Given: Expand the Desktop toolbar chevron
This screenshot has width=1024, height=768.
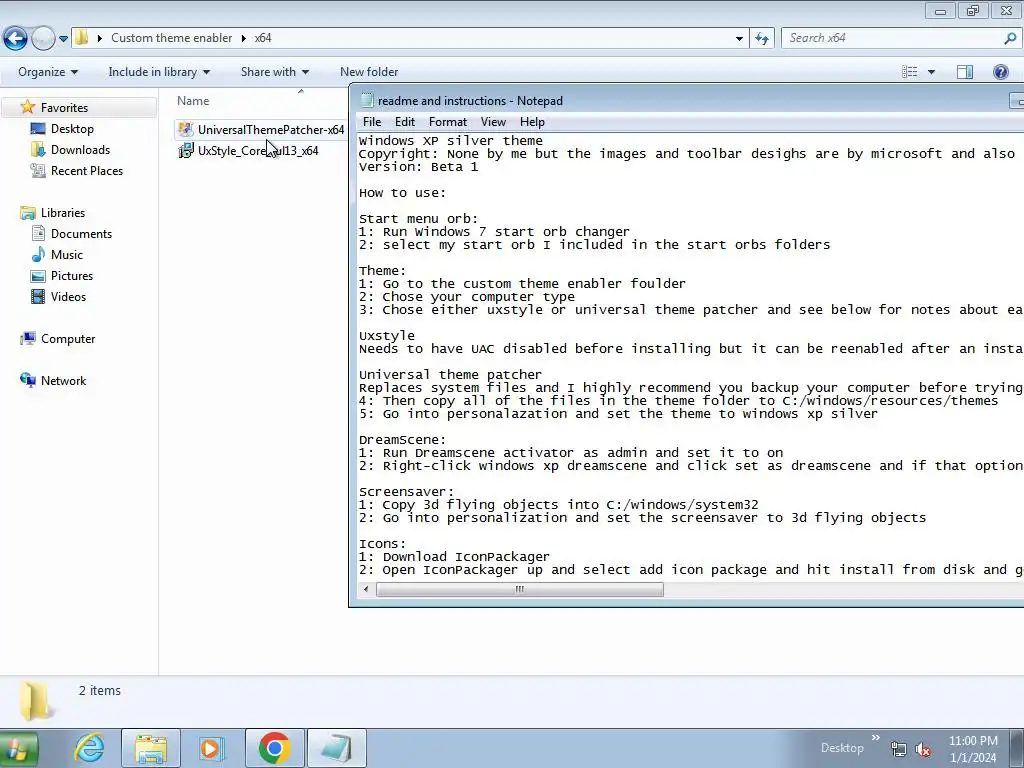Looking at the screenshot, I should [876, 739].
